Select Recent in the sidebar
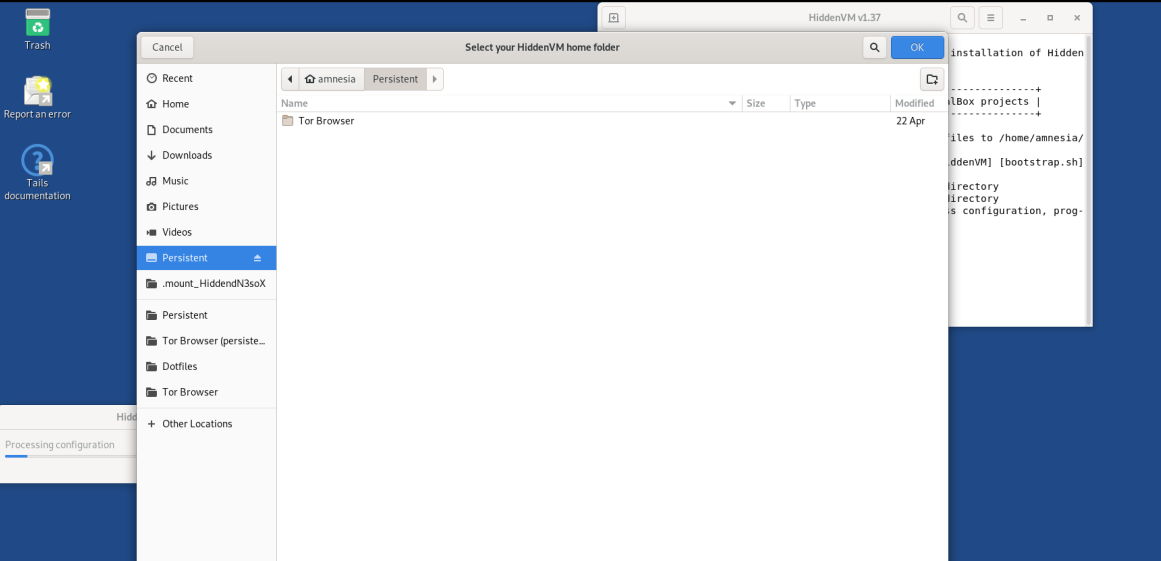1161x561 pixels. [x=207, y=78]
